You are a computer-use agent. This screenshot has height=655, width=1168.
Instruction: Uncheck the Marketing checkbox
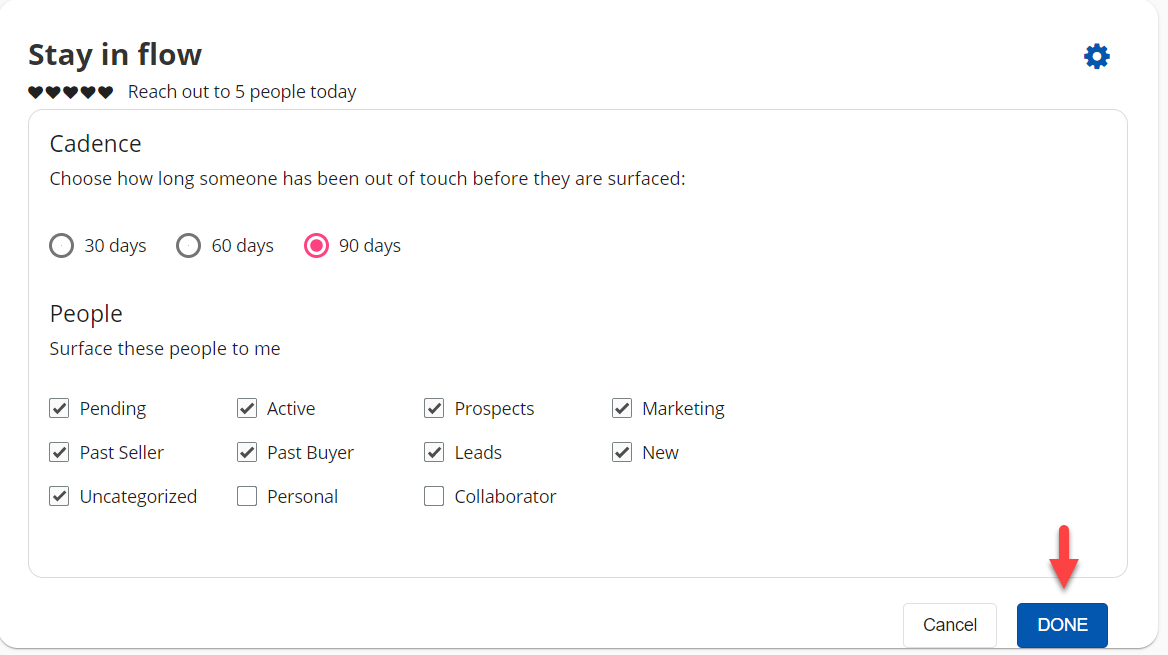point(622,409)
